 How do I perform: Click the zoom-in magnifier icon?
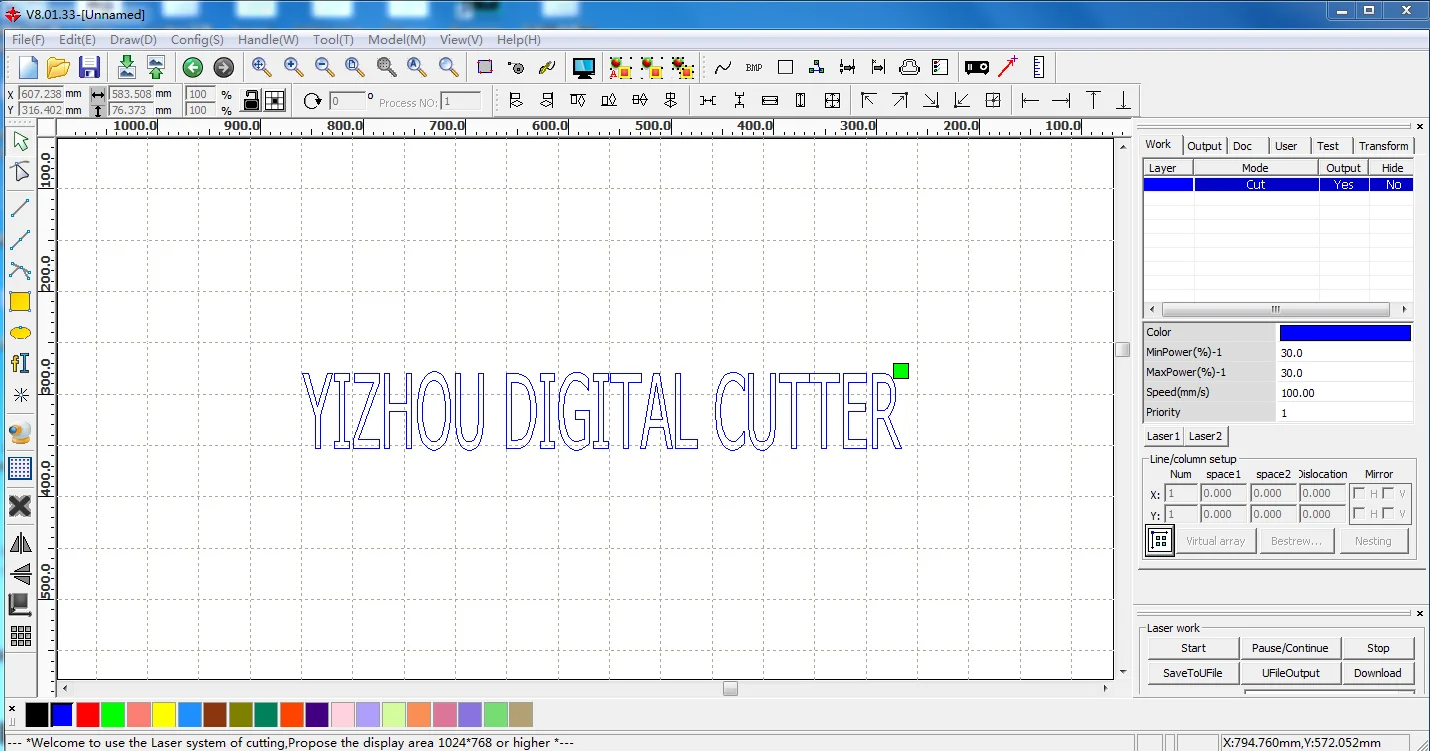(x=294, y=68)
